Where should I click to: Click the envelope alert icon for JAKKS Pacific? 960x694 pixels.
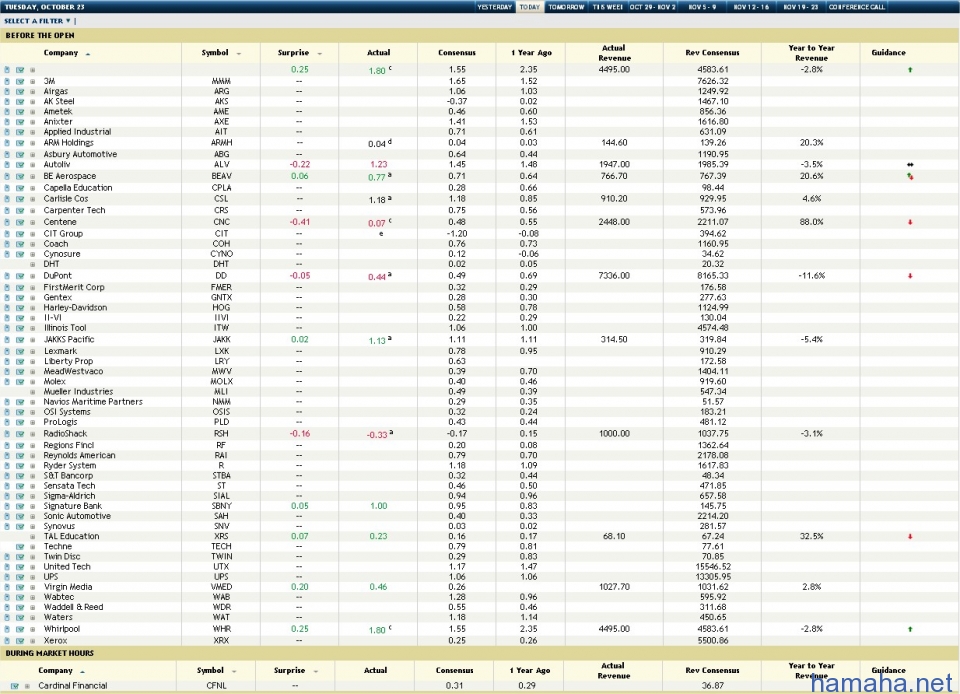20,340
